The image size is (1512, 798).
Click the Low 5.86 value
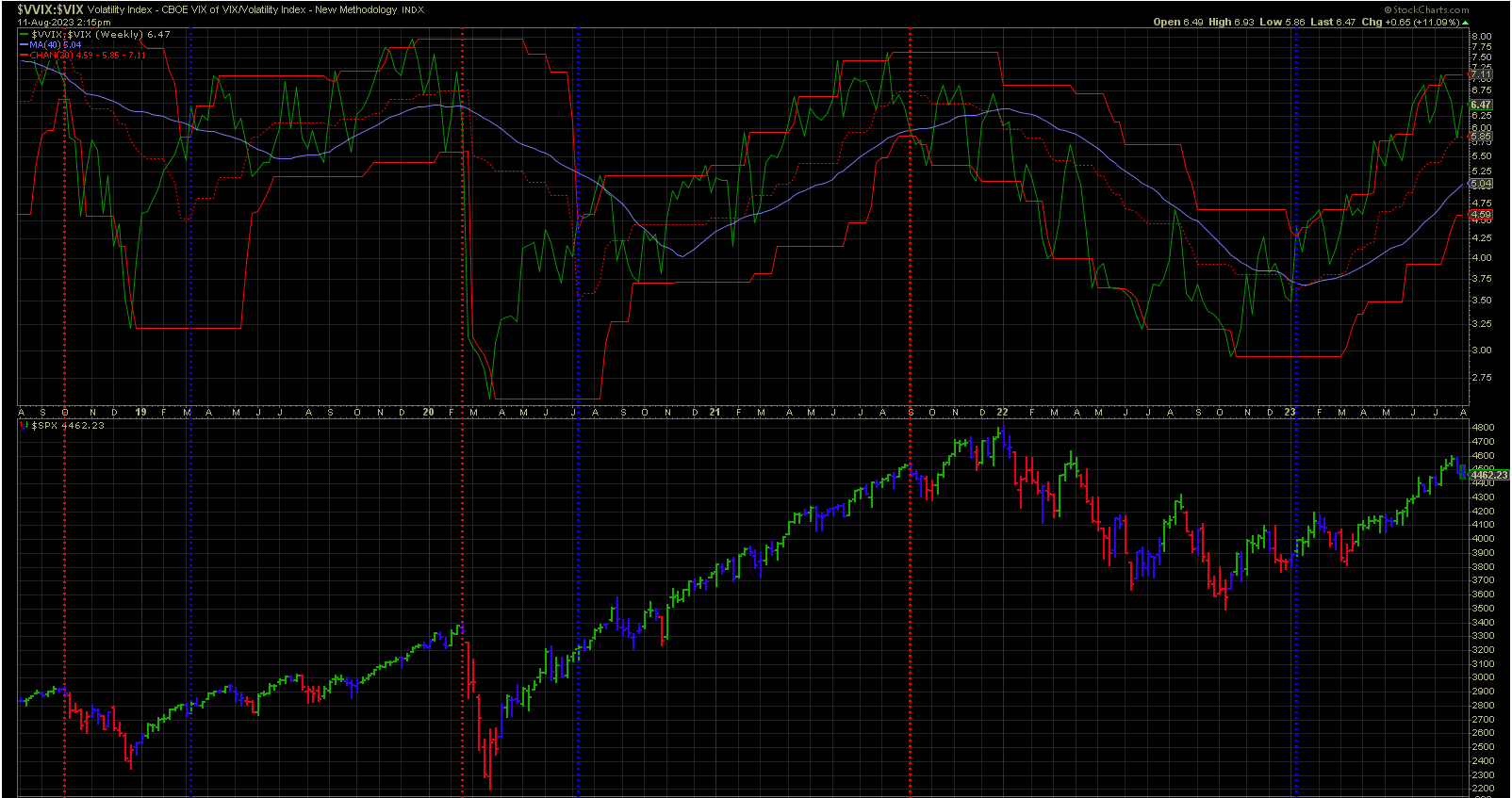coord(1282,22)
